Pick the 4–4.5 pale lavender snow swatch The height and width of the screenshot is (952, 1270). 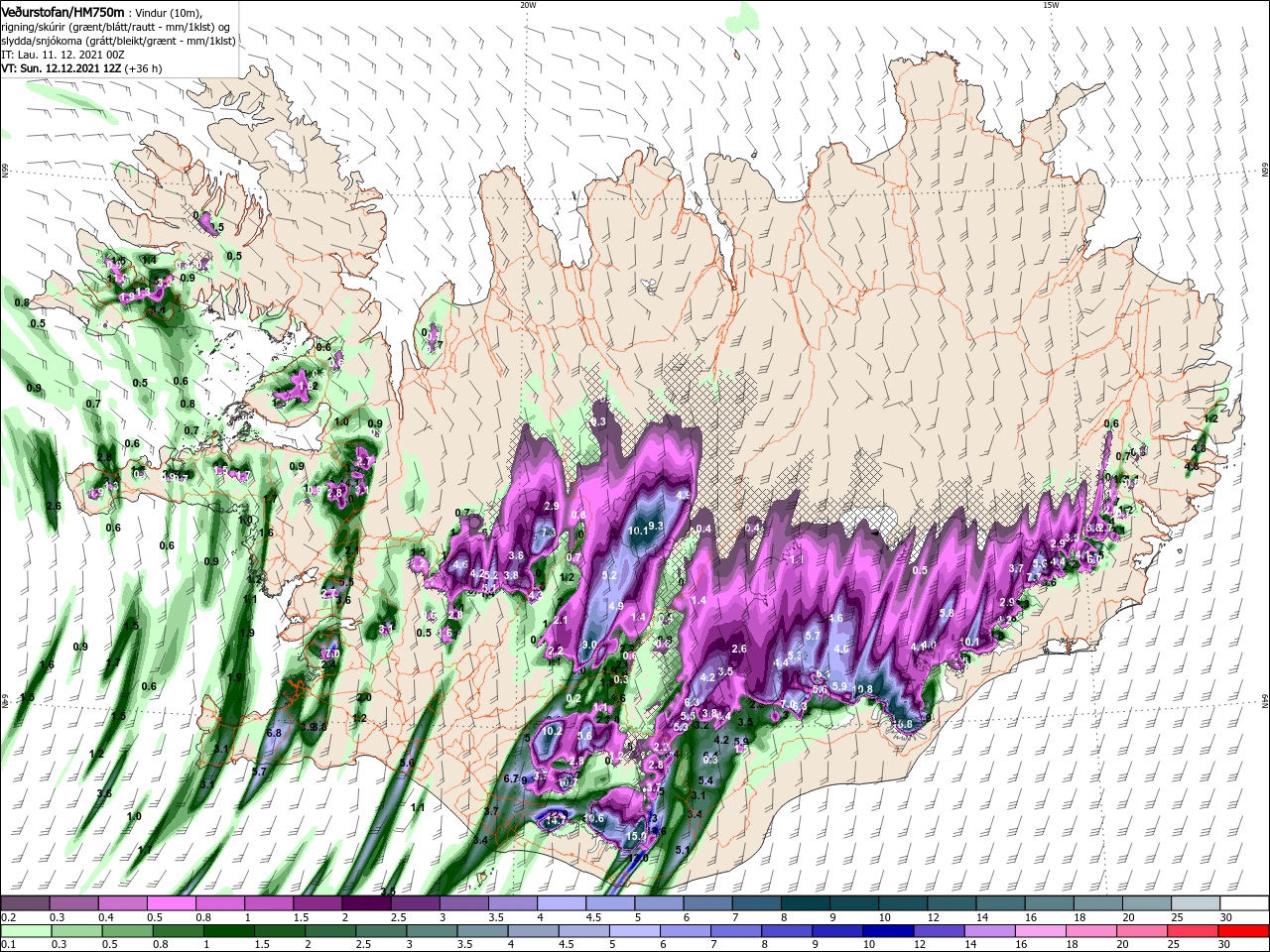(x=562, y=903)
